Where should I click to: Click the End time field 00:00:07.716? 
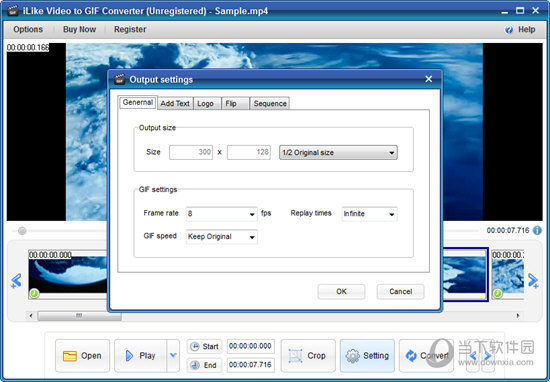pos(250,365)
